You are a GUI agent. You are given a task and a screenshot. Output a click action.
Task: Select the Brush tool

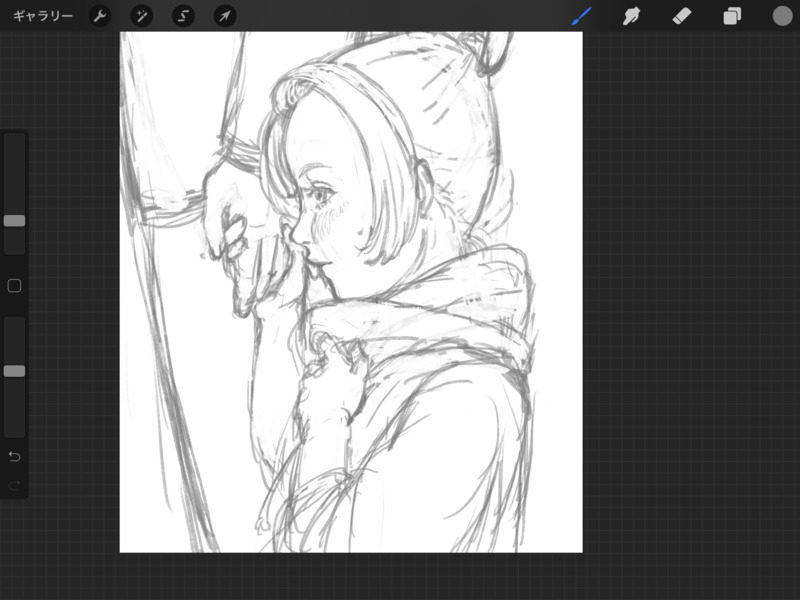(582, 16)
